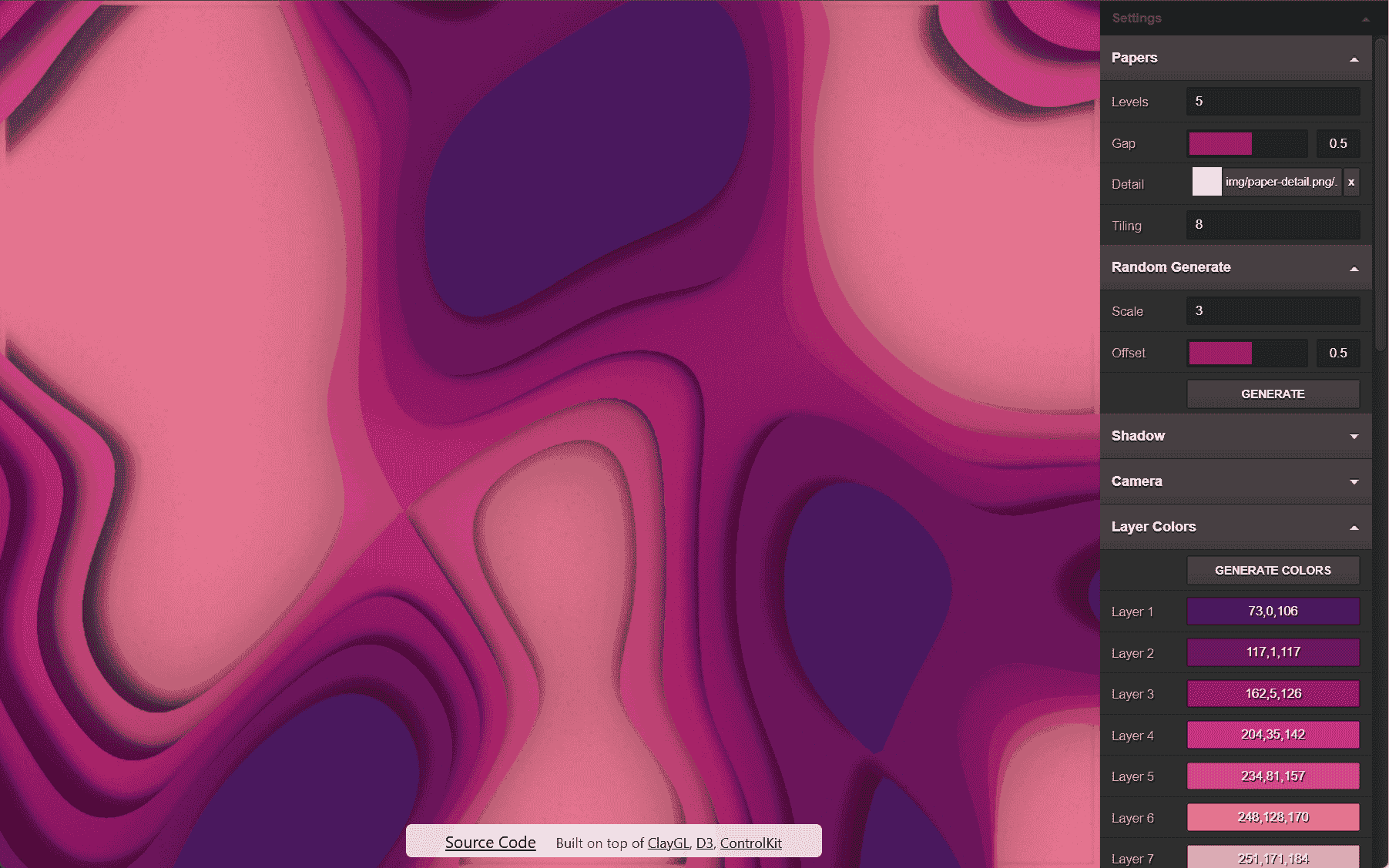Open Layer 1 color swatch
This screenshot has height=868, width=1389.
coord(1273,612)
